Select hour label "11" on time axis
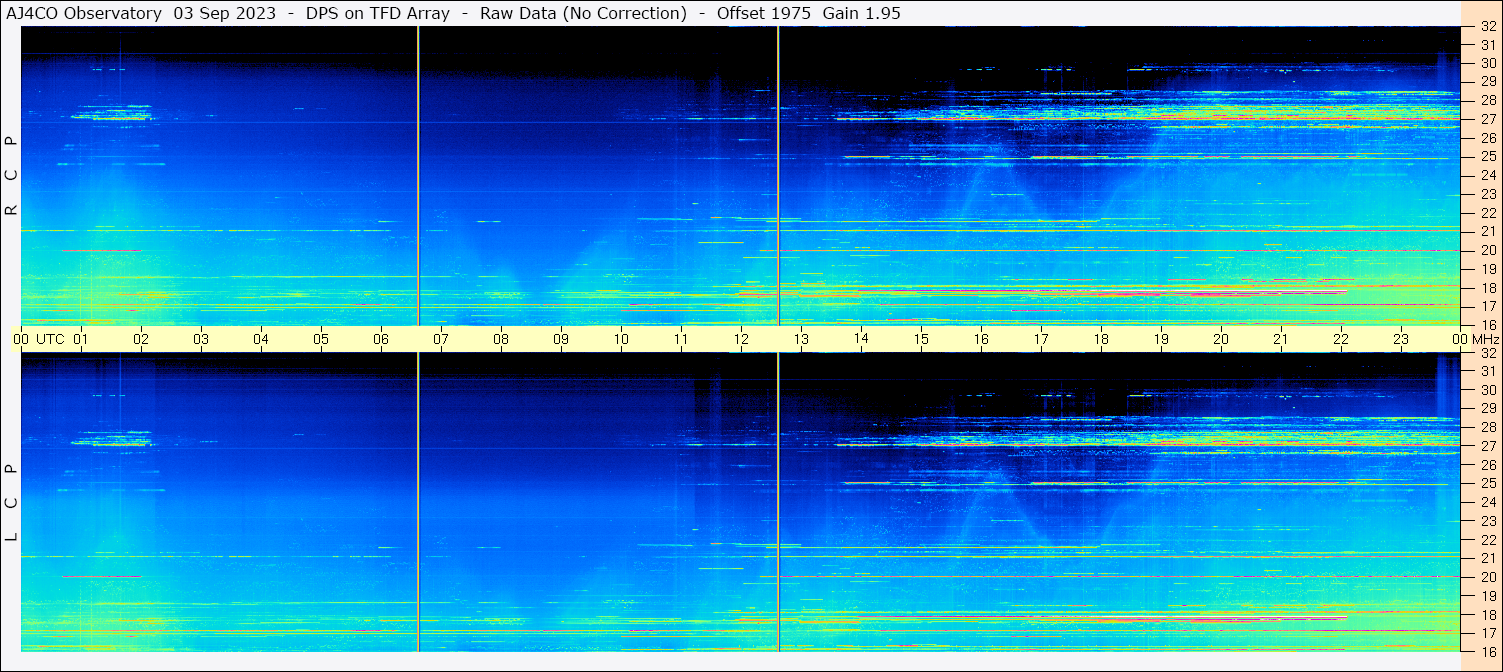The height and width of the screenshot is (672, 1503). click(681, 339)
